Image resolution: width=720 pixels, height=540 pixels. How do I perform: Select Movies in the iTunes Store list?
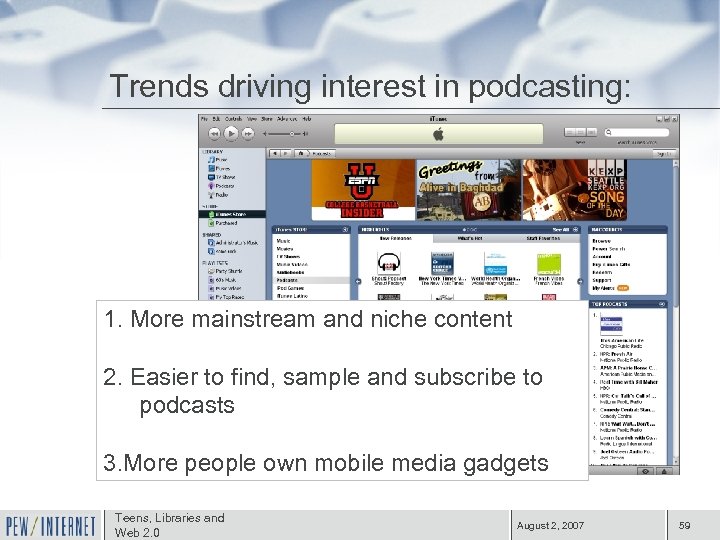[x=285, y=248]
